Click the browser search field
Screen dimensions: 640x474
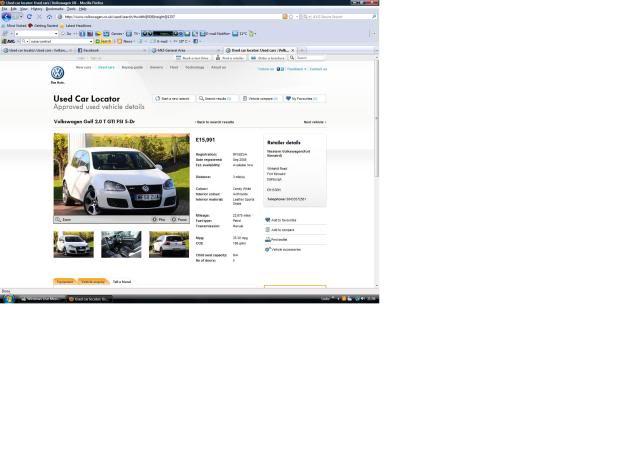click(x=339, y=17)
